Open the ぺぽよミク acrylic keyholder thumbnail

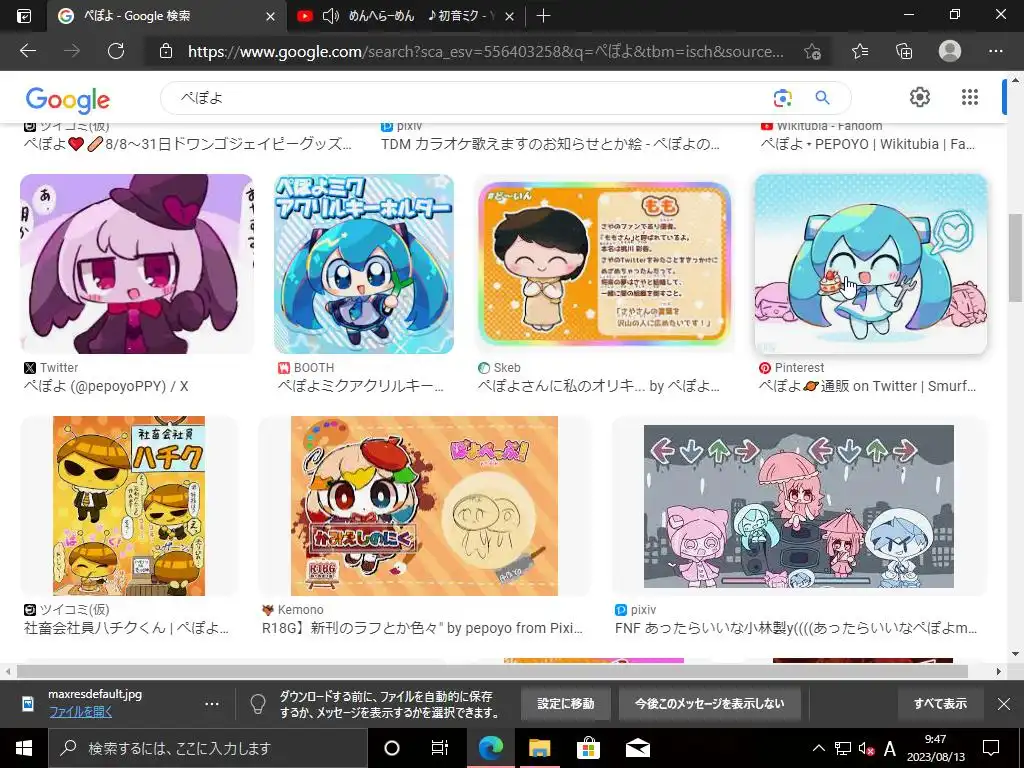[x=364, y=264]
